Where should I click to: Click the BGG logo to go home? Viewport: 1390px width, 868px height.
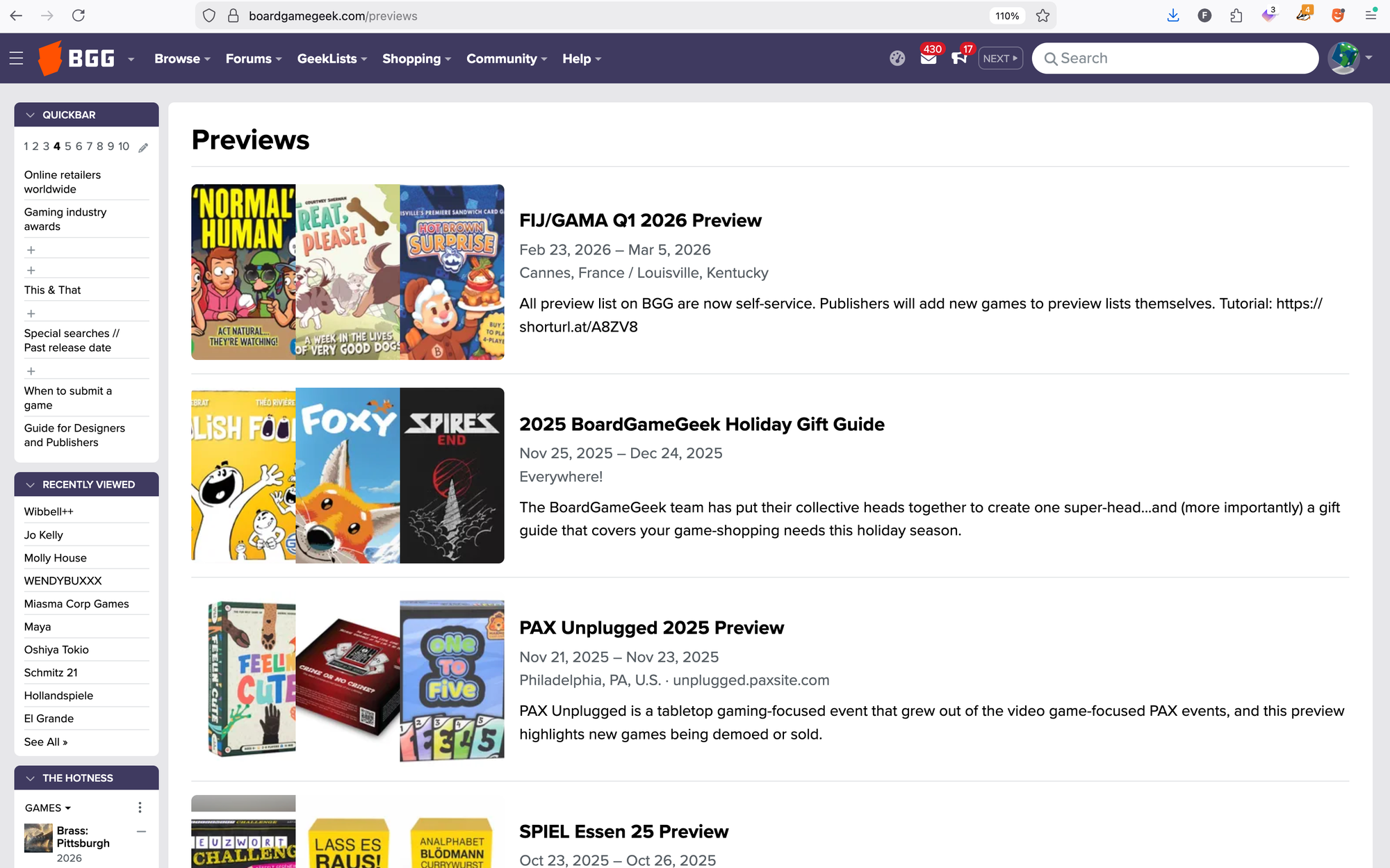[x=78, y=58]
